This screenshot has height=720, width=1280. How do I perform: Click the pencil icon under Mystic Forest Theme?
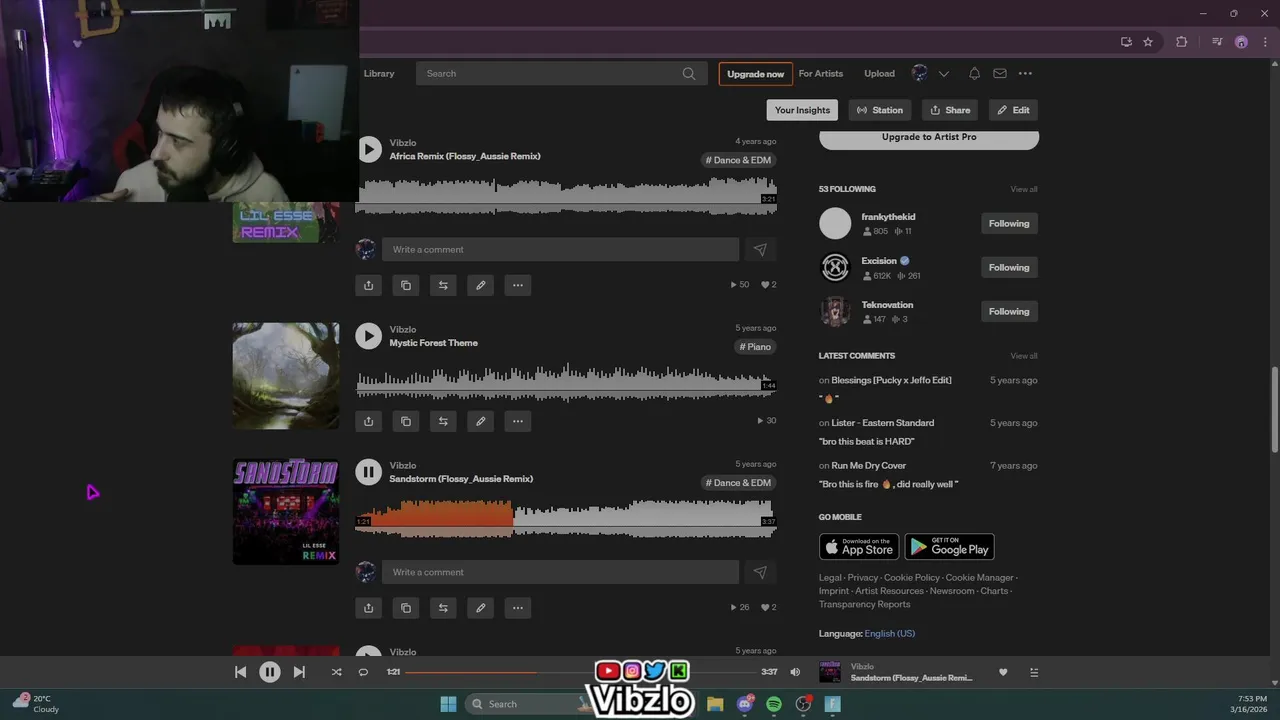click(480, 421)
